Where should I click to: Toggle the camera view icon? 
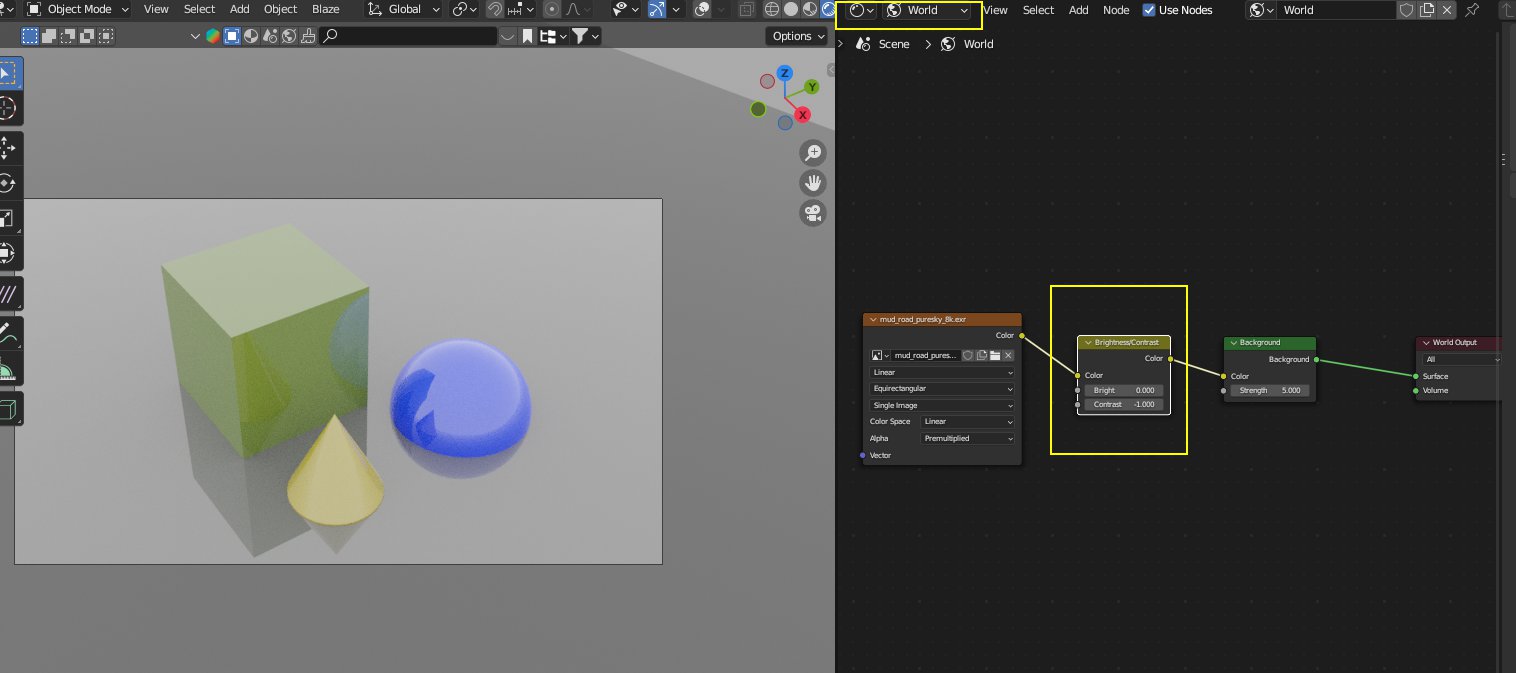813,213
